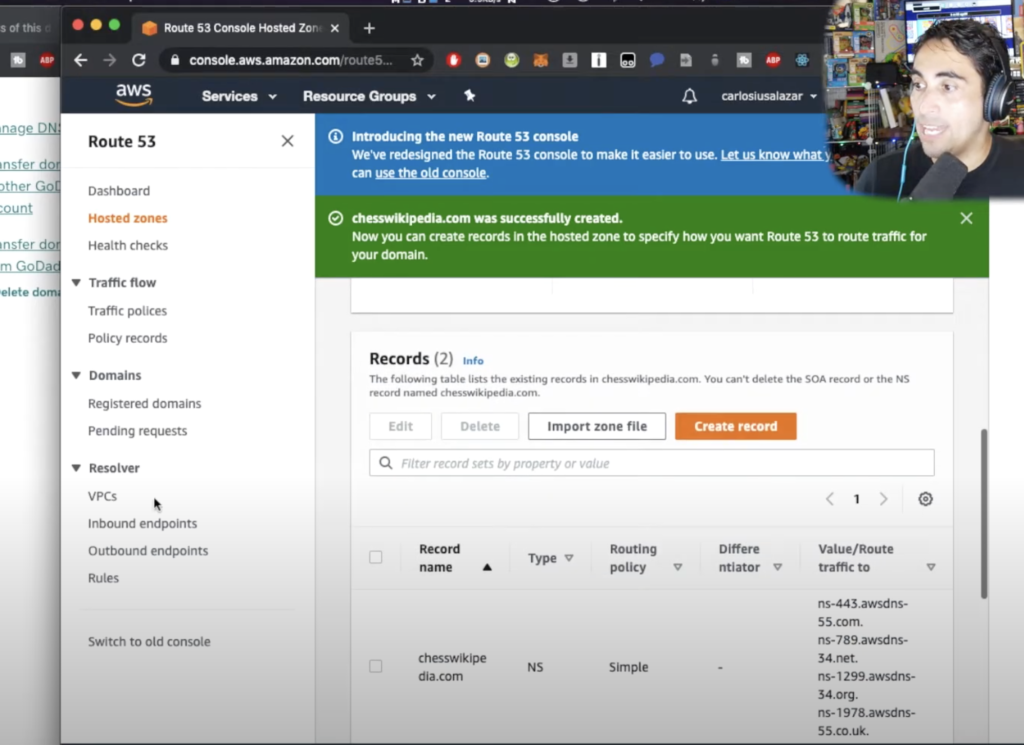This screenshot has width=1024, height=745.
Task: Reload the page using browser refresh icon
Action: [x=139, y=60]
